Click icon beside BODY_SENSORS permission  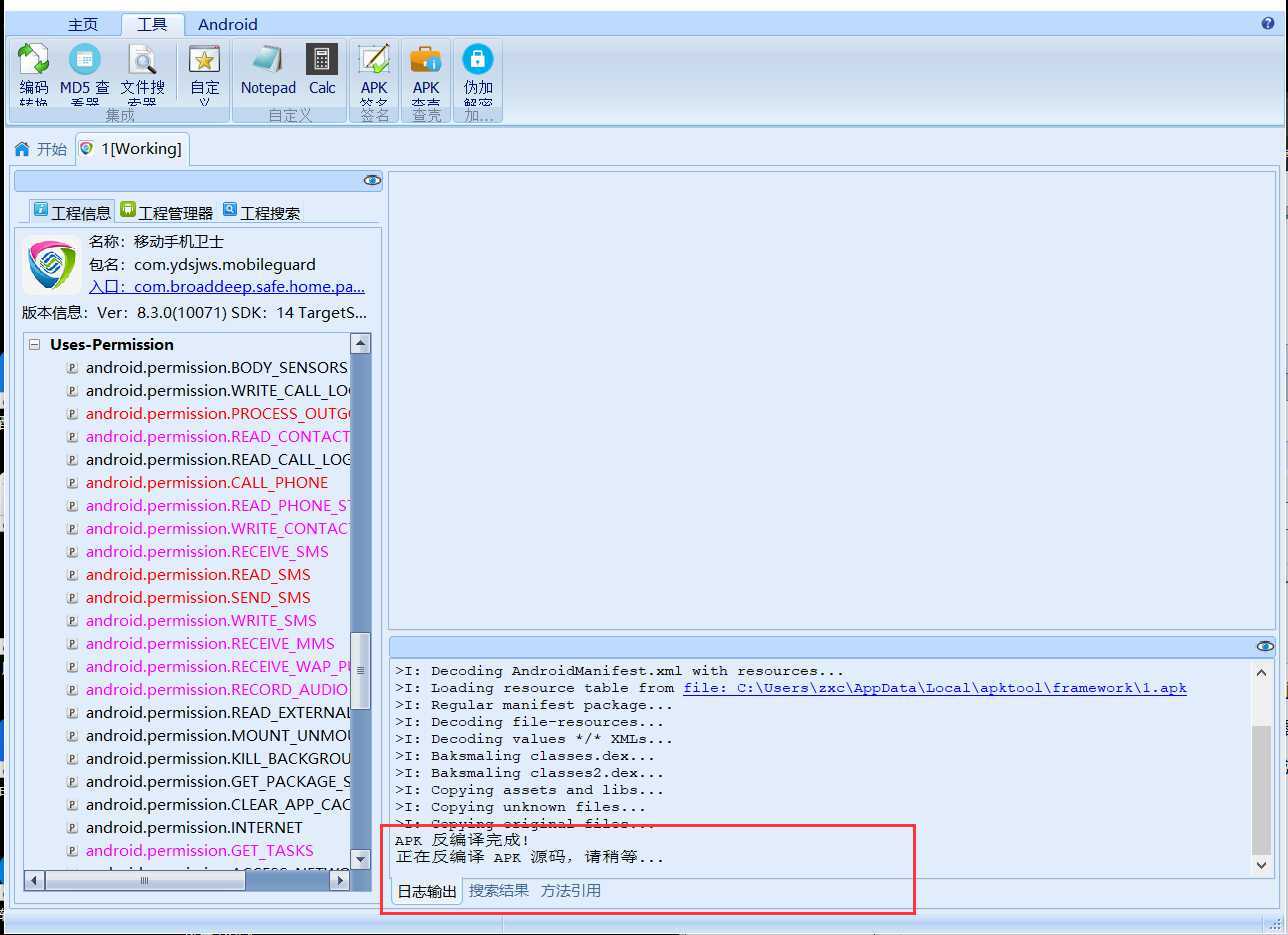point(72,368)
